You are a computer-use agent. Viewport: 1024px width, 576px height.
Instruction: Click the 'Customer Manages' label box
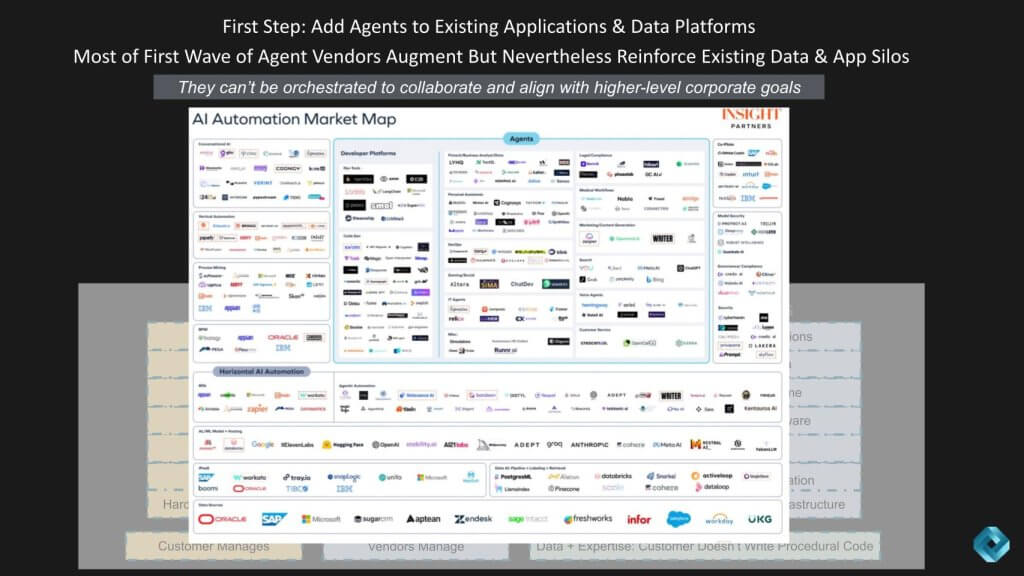point(214,547)
